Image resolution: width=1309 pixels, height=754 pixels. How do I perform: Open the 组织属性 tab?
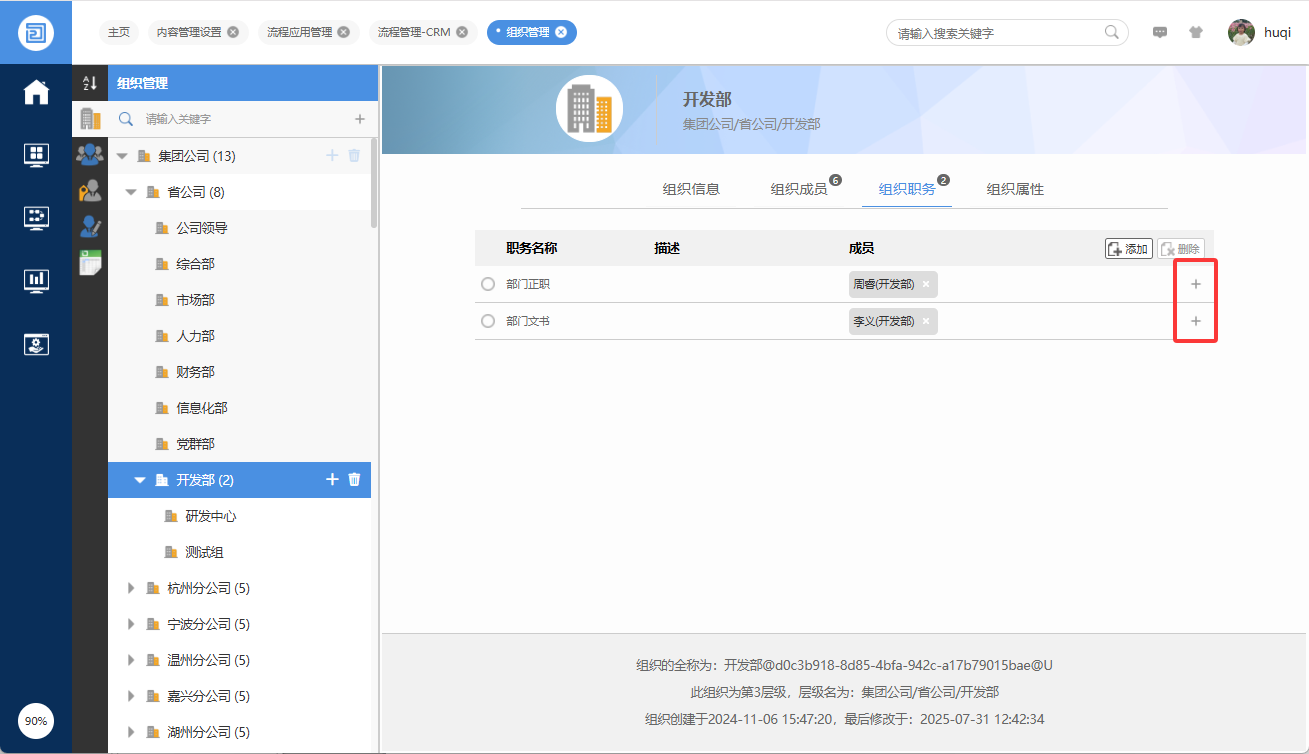(1015, 189)
